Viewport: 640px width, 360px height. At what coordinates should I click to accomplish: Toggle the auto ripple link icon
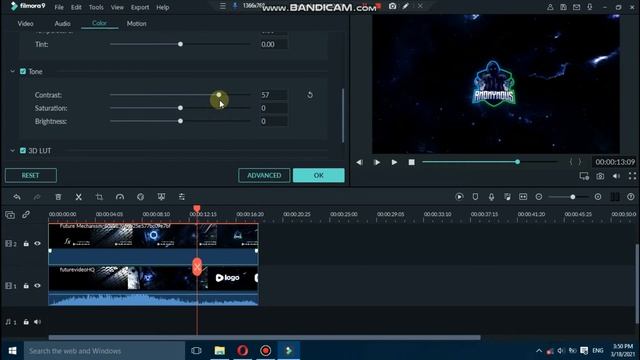click(26, 214)
